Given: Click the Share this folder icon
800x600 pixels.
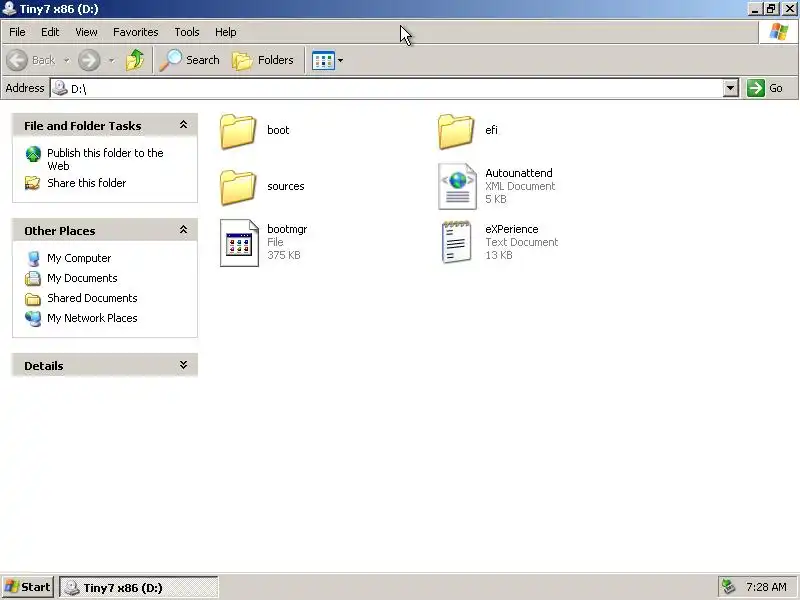Looking at the screenshot, I should click(33, 183).
